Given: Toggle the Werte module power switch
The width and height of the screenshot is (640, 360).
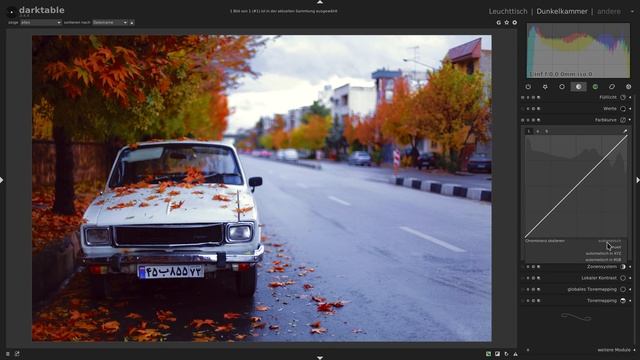Looking at the screenshot, I should pyautogui.click(x=523, y=109).
